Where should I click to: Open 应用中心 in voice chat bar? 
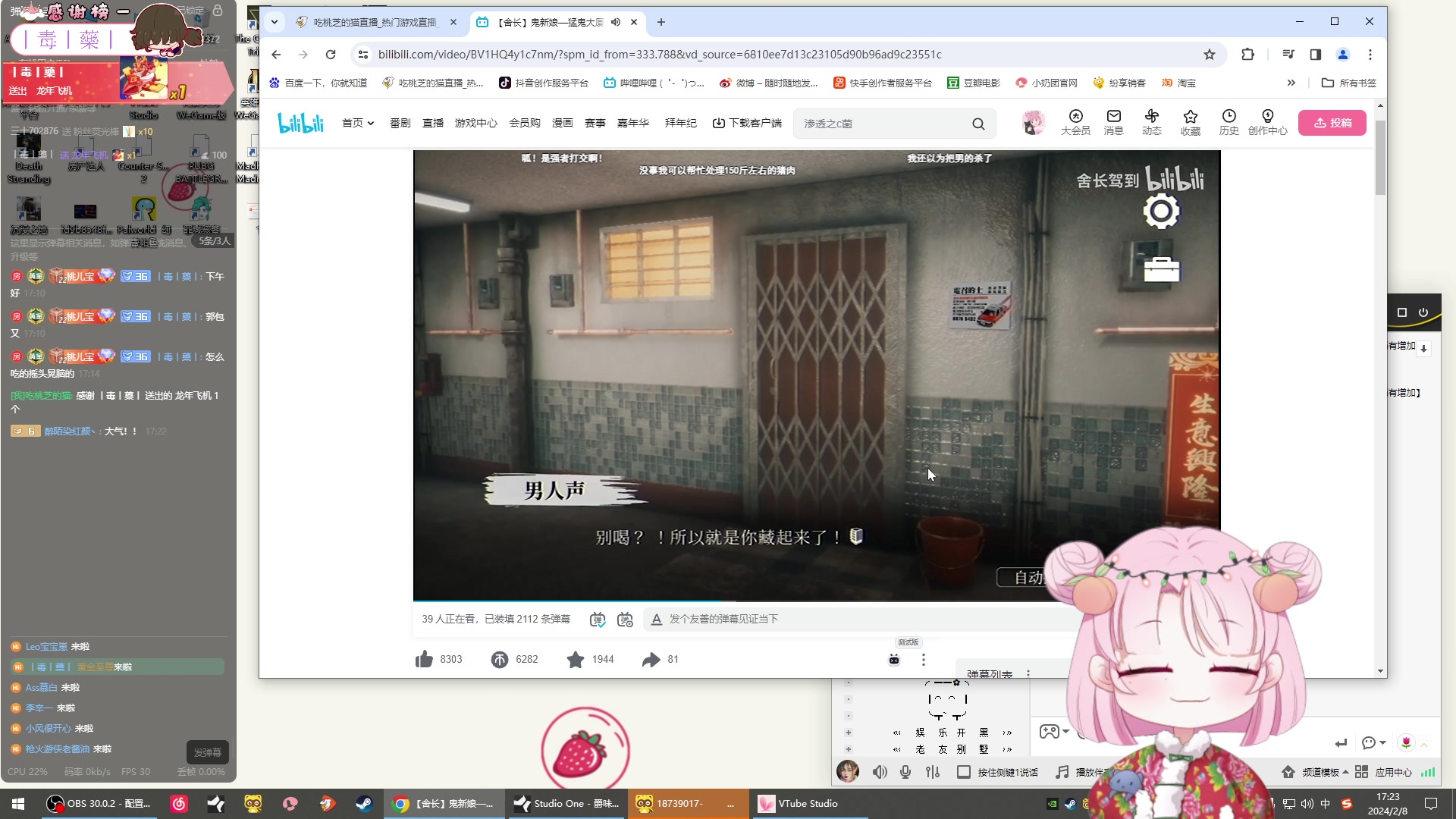1385,772
